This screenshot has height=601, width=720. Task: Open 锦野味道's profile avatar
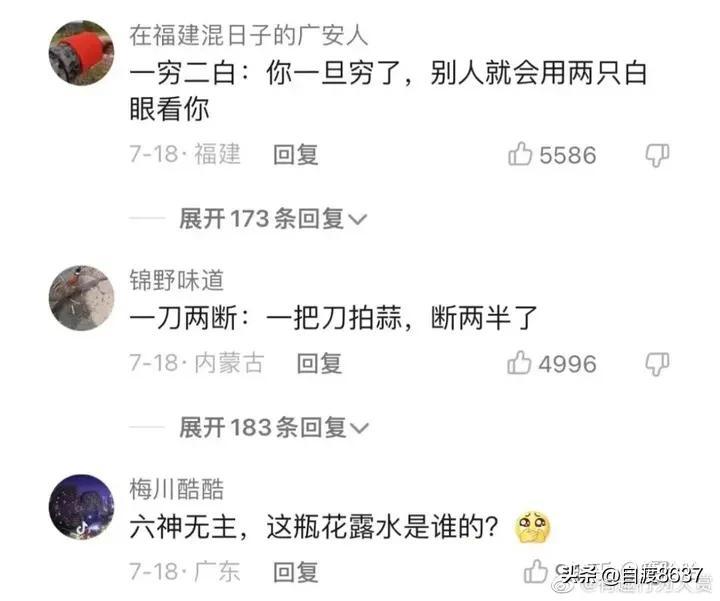[81, 298]
